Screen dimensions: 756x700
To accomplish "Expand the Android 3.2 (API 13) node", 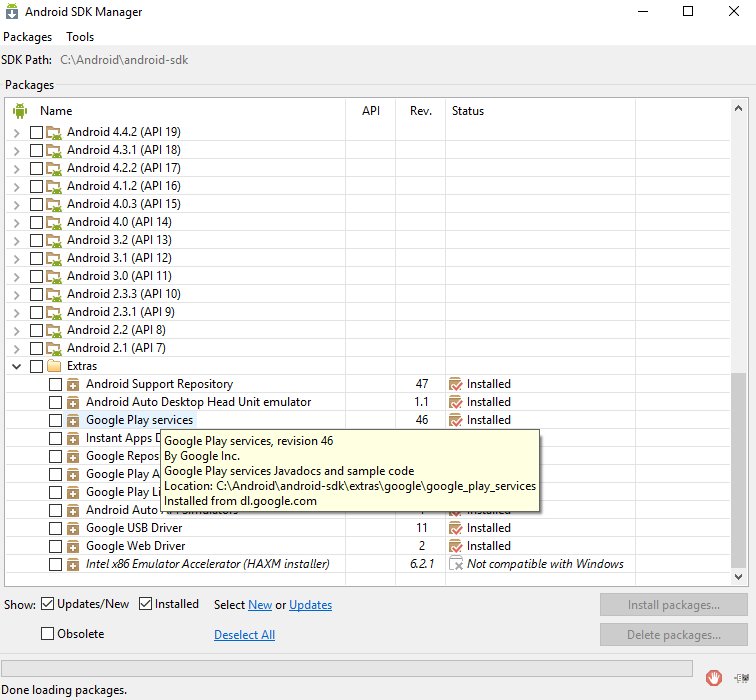I will tap(16, 241).
